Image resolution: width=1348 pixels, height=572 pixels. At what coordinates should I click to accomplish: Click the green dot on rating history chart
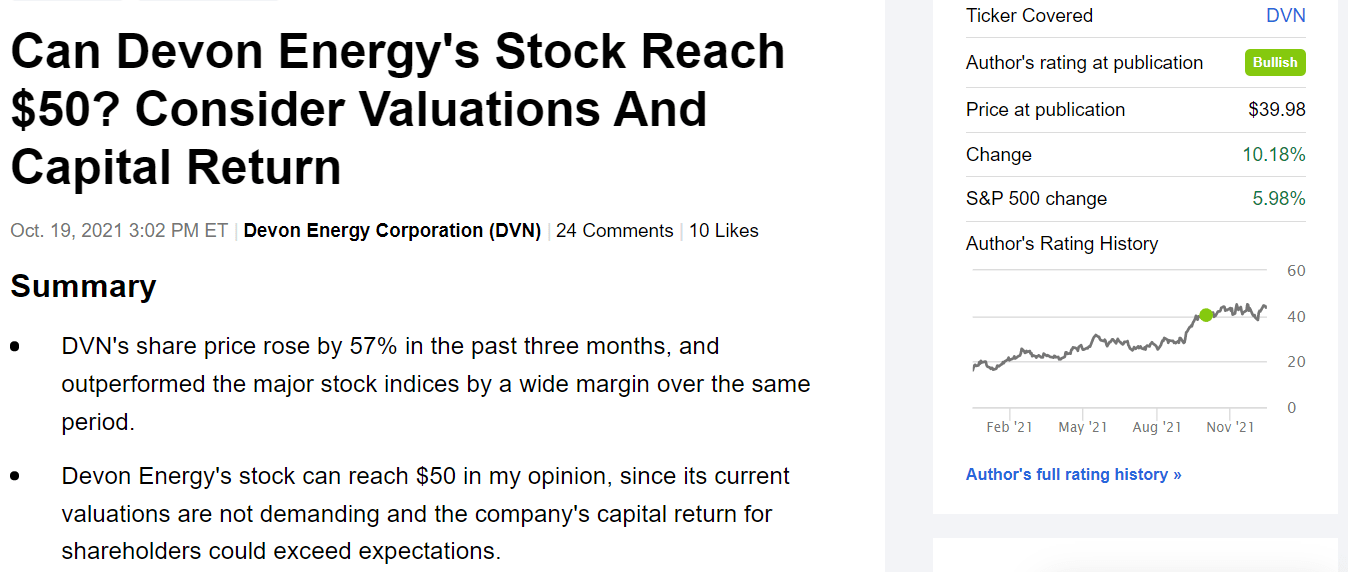(x=1206, y=315)
